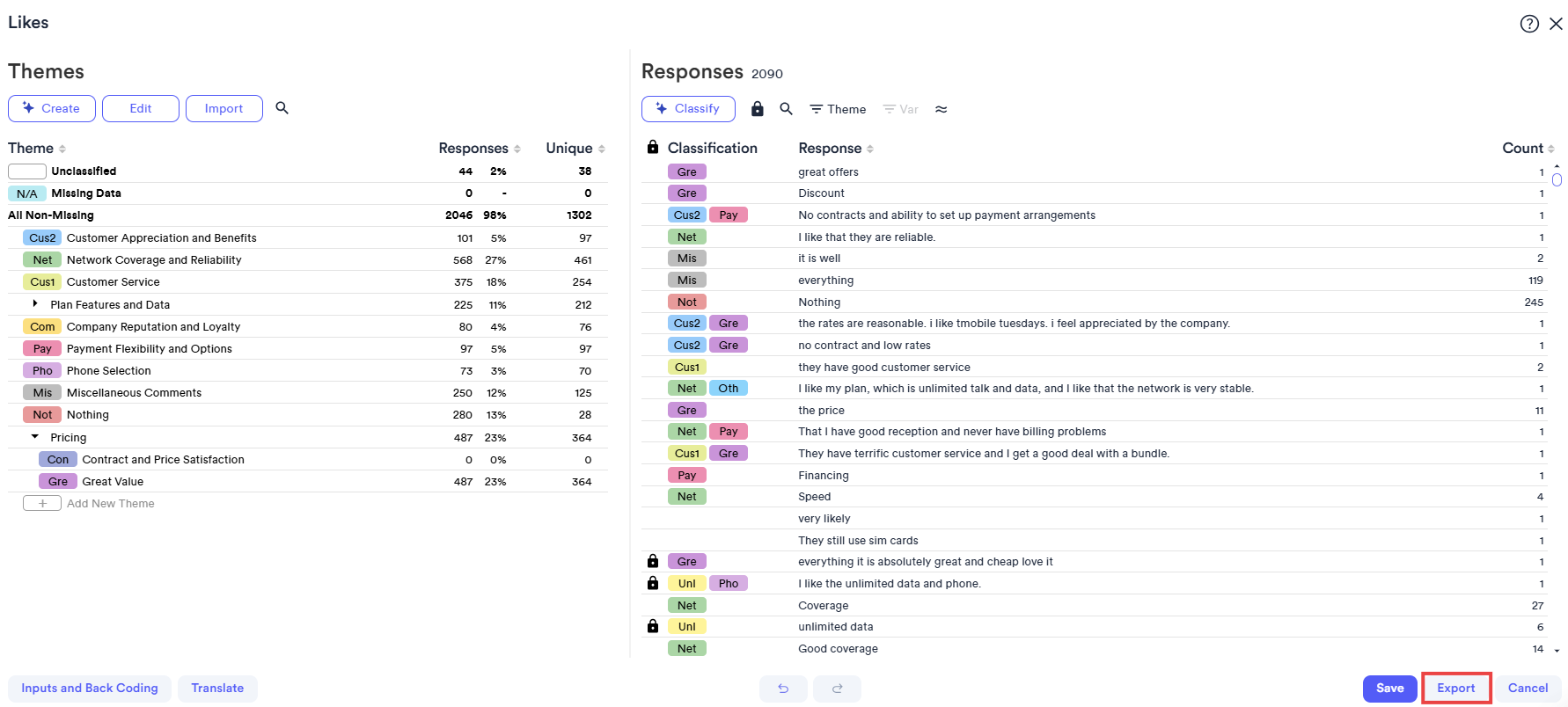Open the Classify tool
1568x707 pixels.
coord(688,108)
